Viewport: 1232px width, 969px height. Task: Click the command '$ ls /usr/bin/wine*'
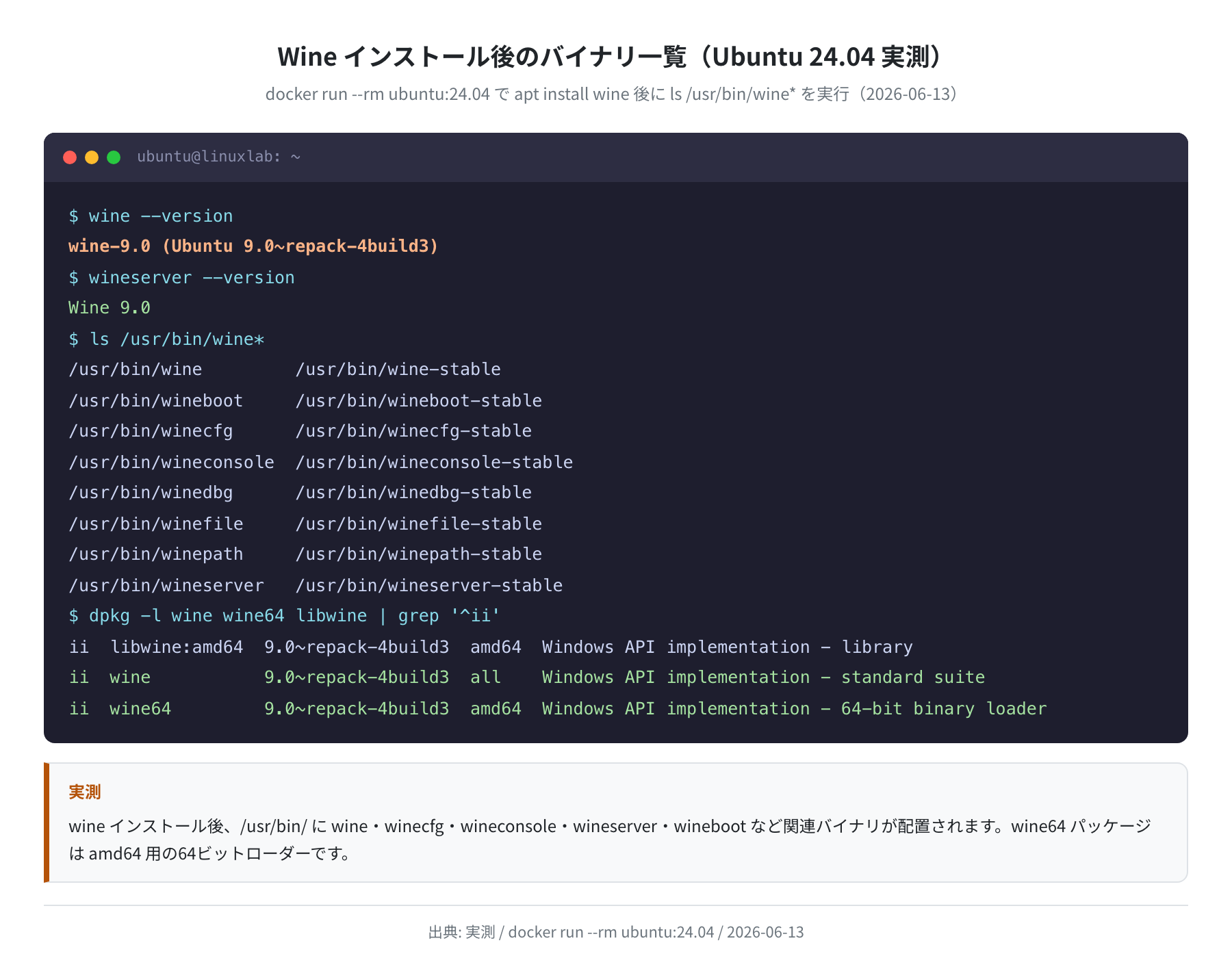[x=166, y=339]
